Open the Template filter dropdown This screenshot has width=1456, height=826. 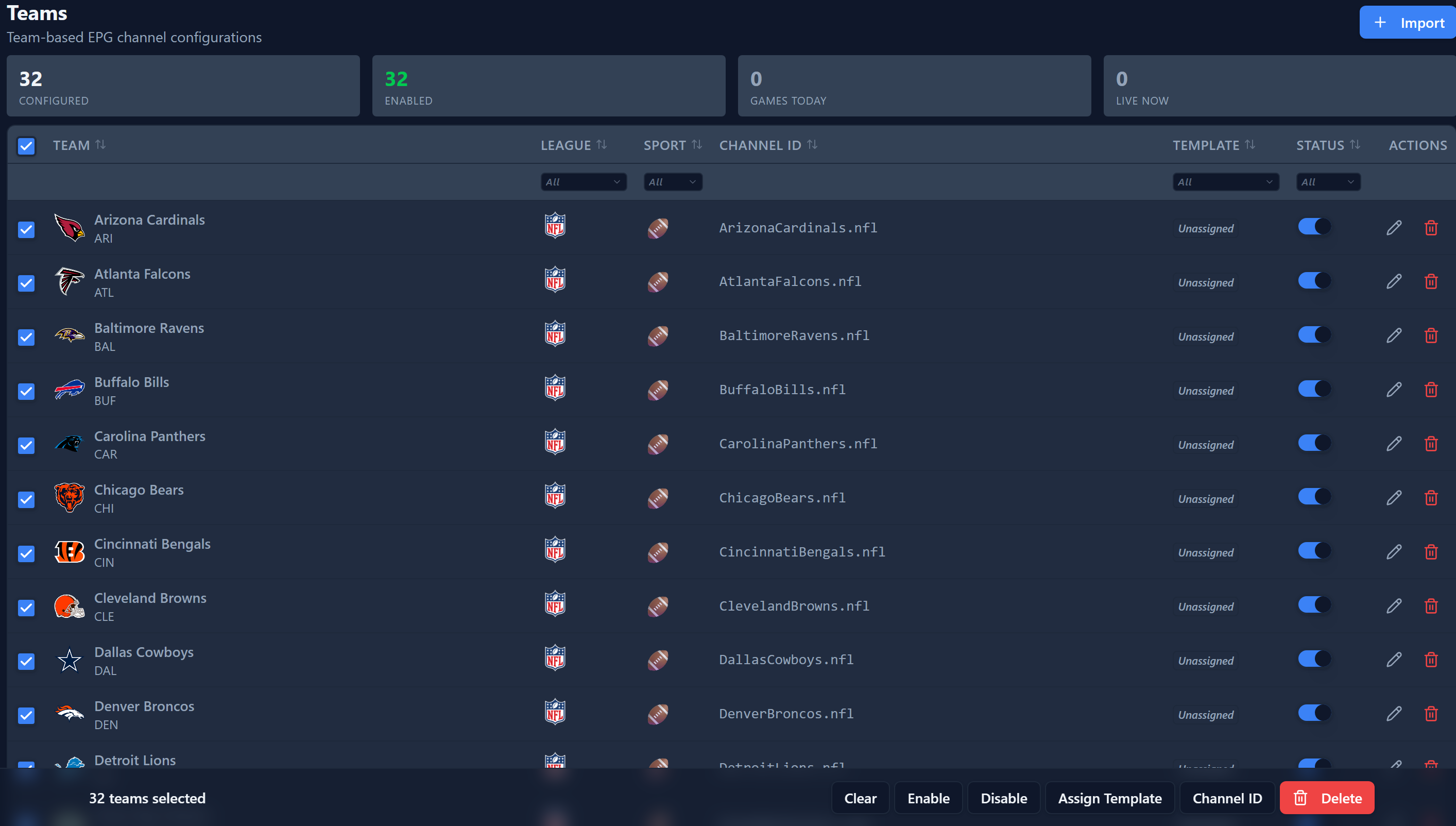coord(1225,182)
